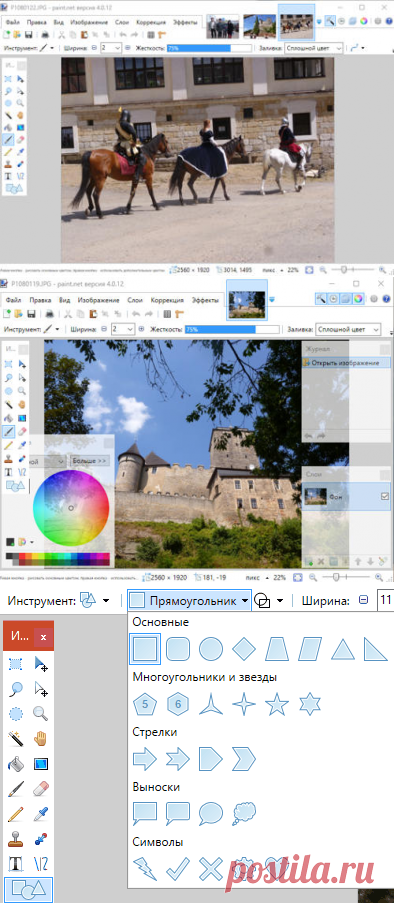Choose the Color Picker eyedropper tool
394x903 pixels.
(x=40, y=813)
